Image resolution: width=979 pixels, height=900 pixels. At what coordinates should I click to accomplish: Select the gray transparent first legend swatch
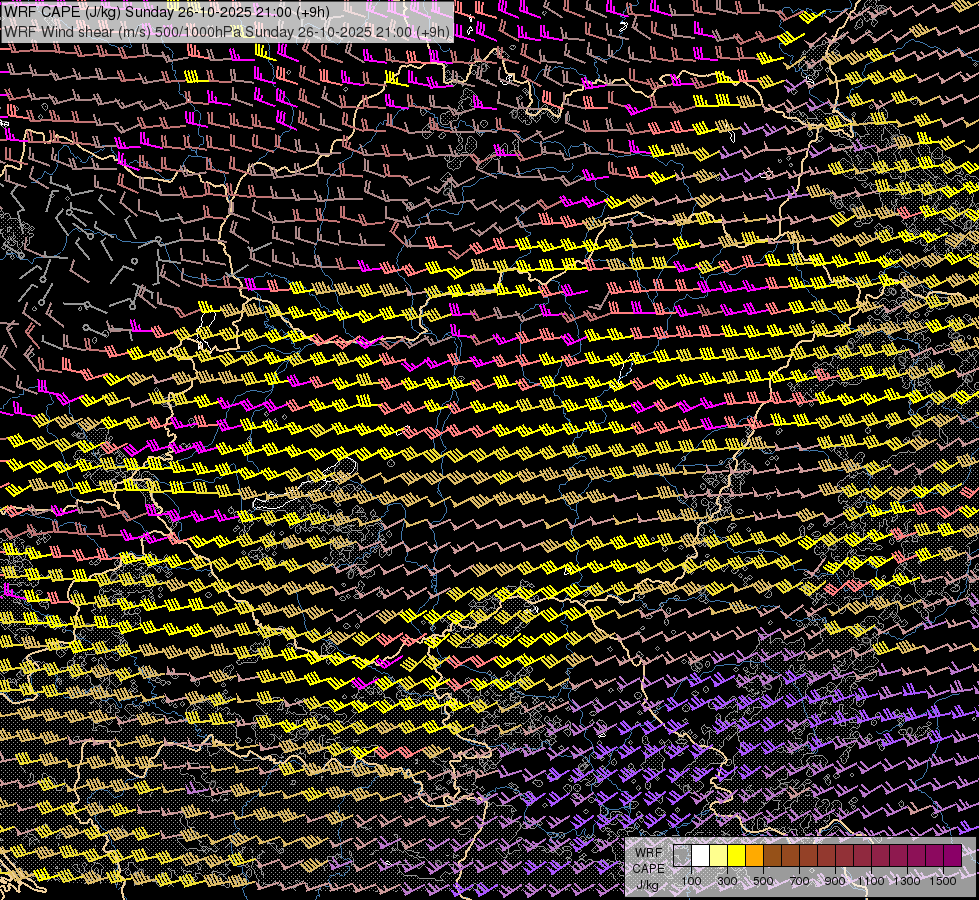[x=682, y=856]
